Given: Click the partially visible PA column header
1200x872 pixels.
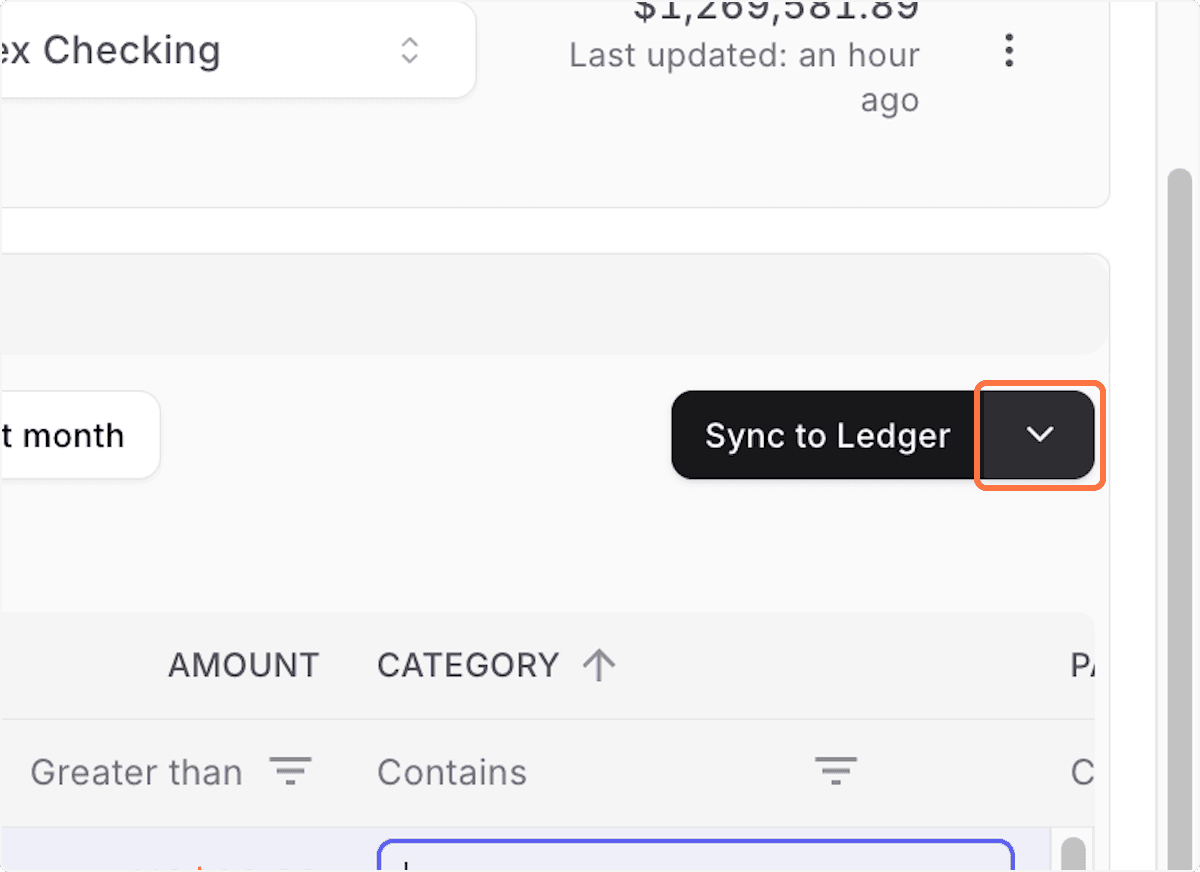Looking at the screenshot, I should click(1085, 665).
